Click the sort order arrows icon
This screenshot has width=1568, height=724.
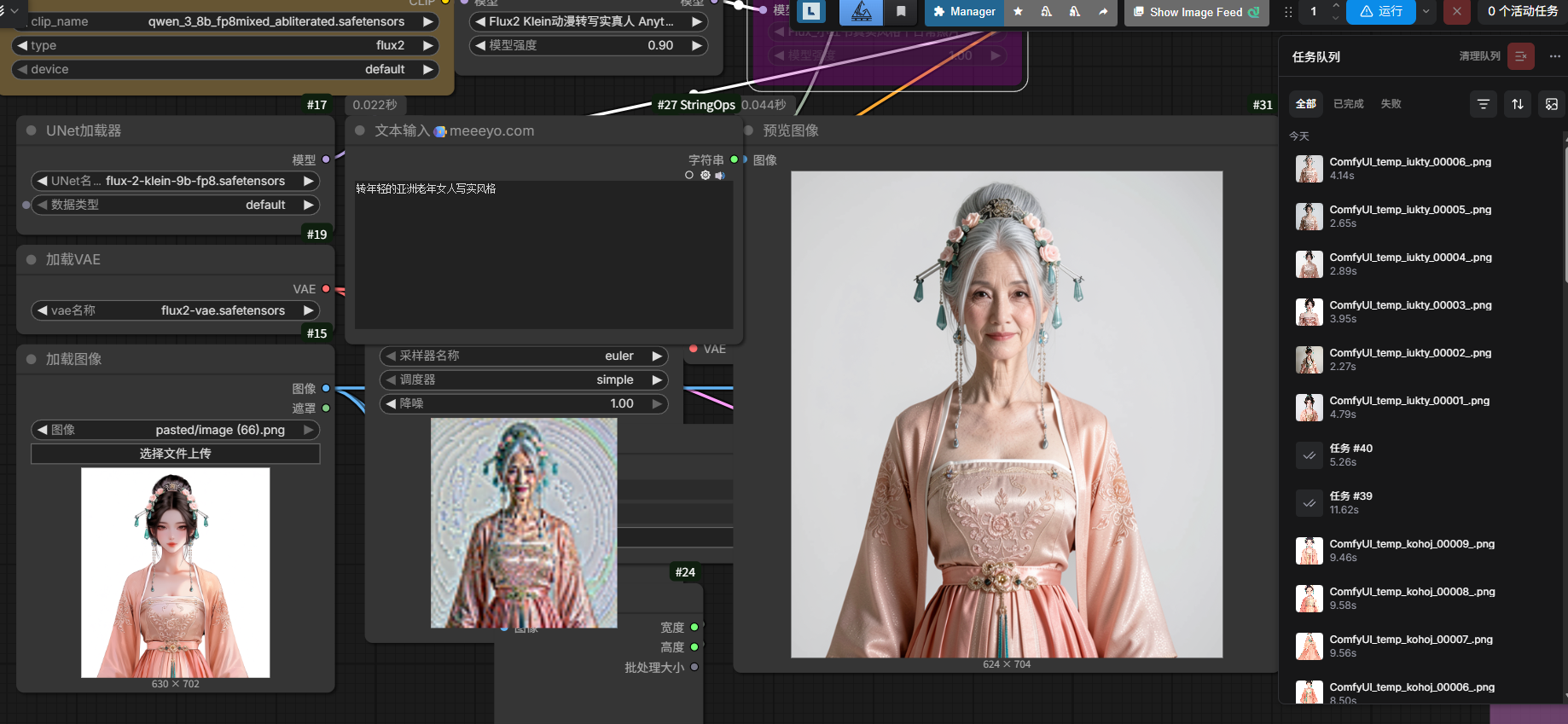1518,104
